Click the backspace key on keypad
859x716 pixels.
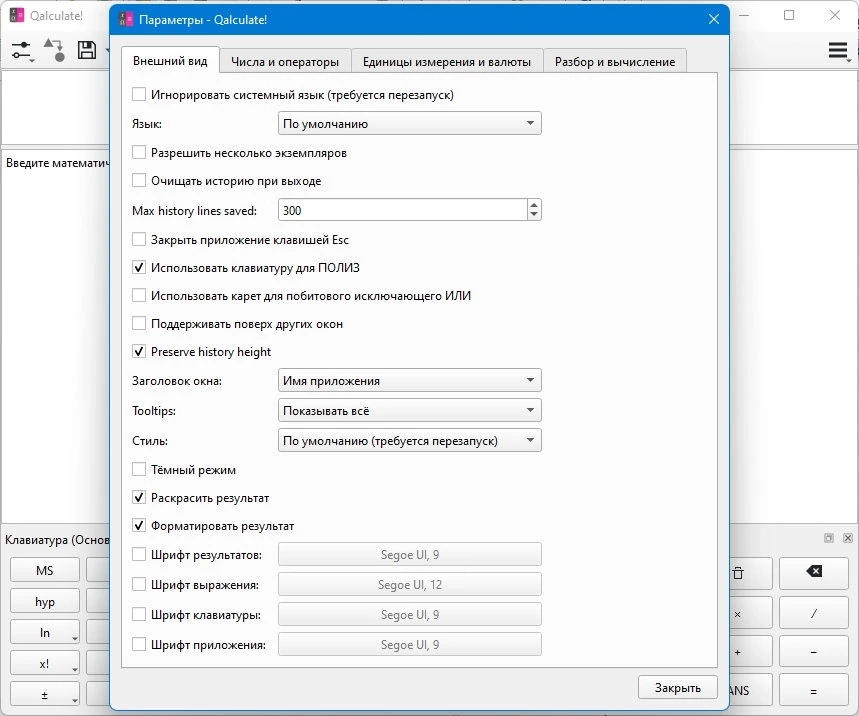814,572
